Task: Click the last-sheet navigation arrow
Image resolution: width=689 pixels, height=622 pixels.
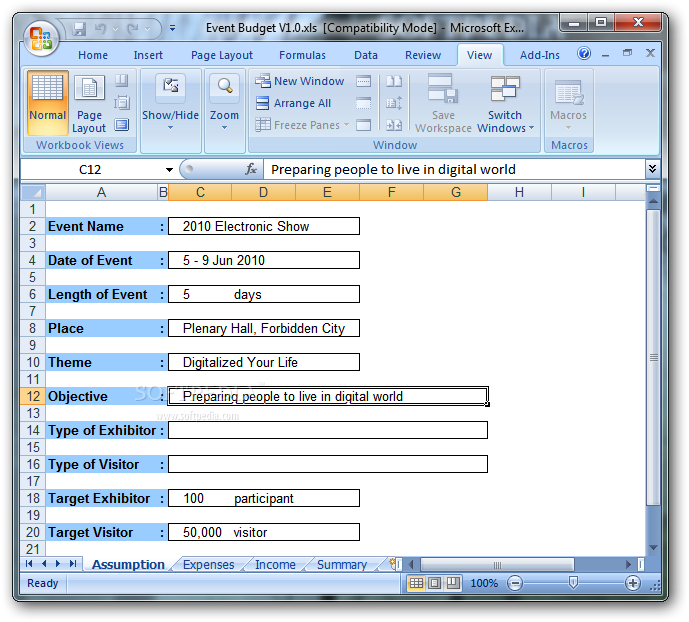Action: pyautogui.click(x=73, y=564)
